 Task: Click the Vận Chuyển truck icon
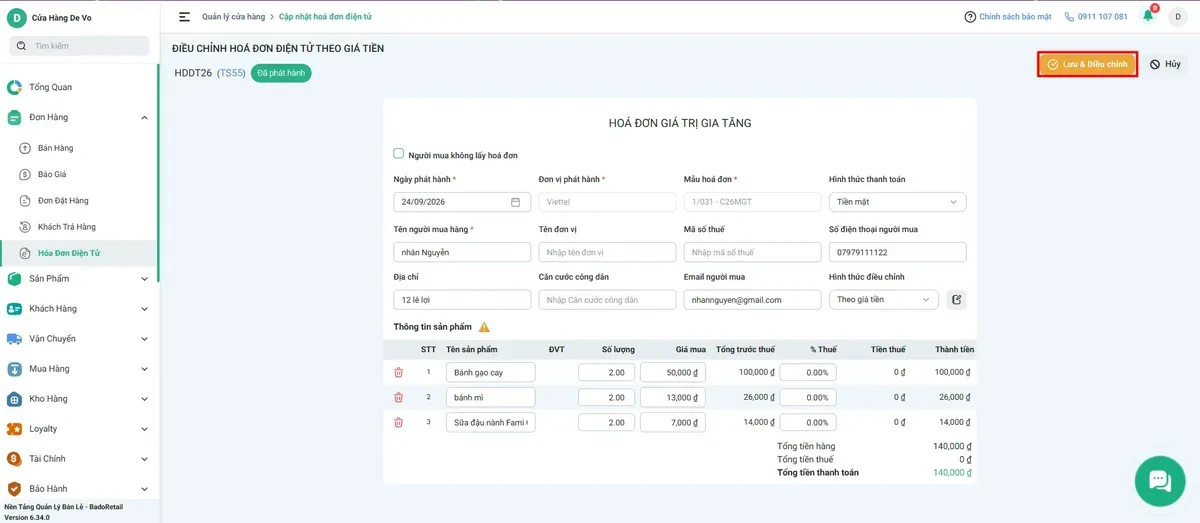point(14,339)
